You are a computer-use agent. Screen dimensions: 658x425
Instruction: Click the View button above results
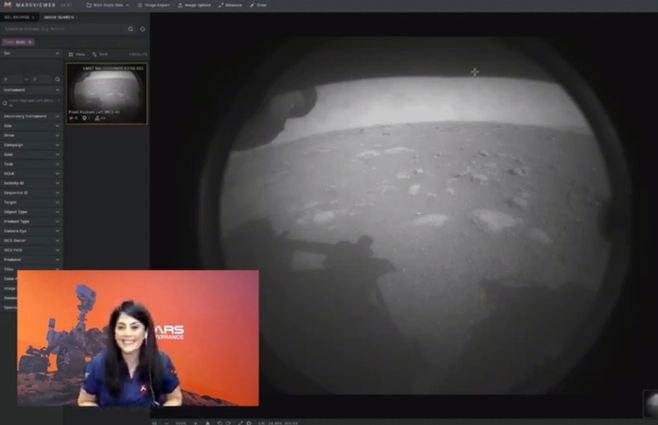pyautogui.click(x=79, y=54)
